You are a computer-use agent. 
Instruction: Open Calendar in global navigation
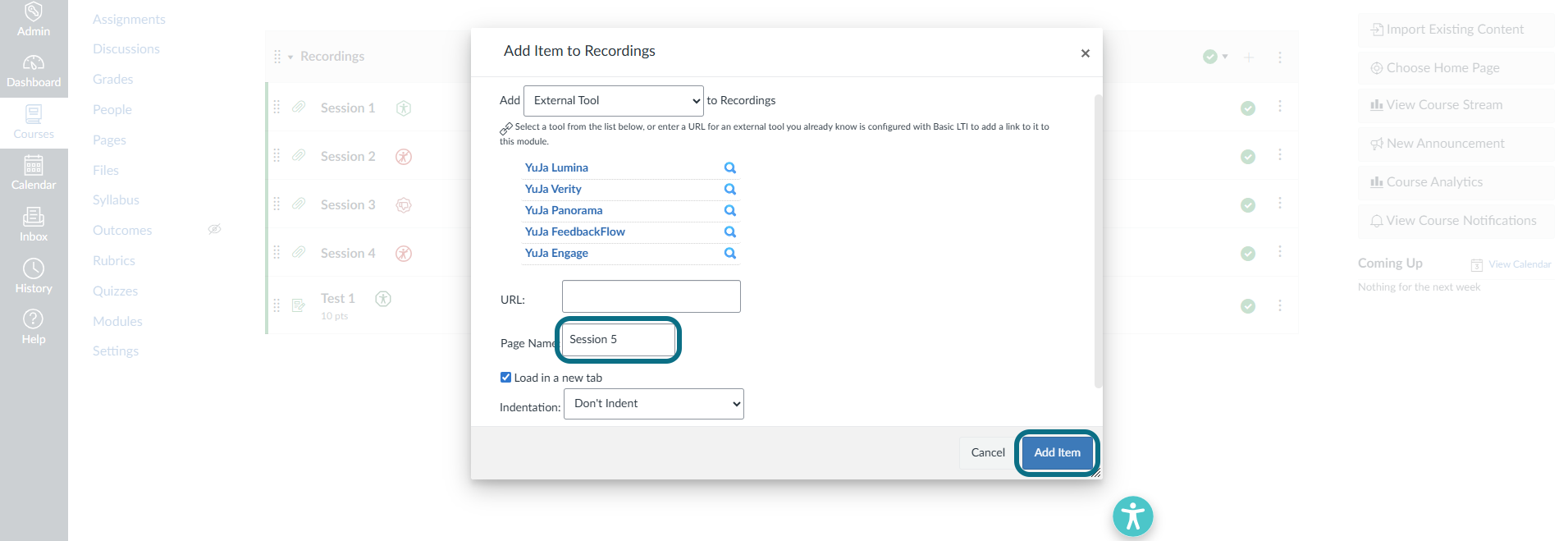[34, 174]
